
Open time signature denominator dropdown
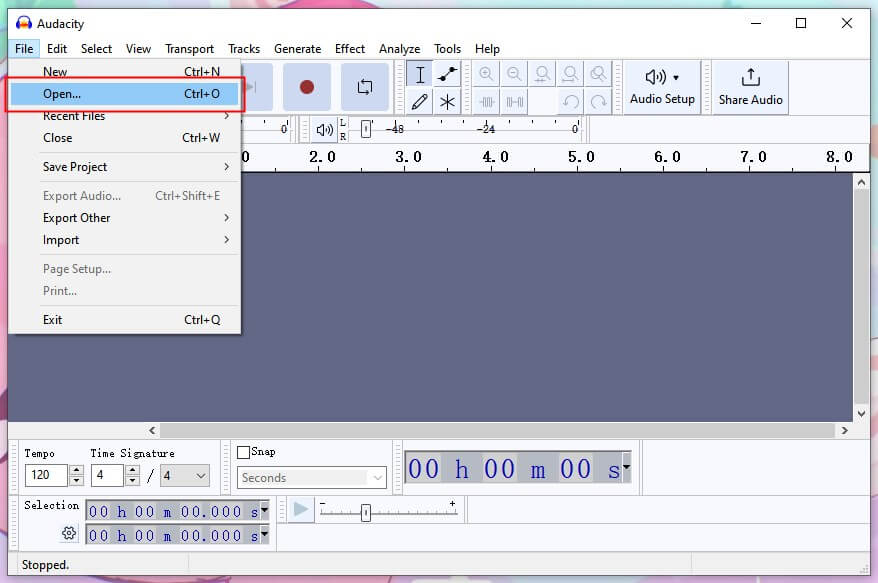pyautogui.click(x=185, y=475)
